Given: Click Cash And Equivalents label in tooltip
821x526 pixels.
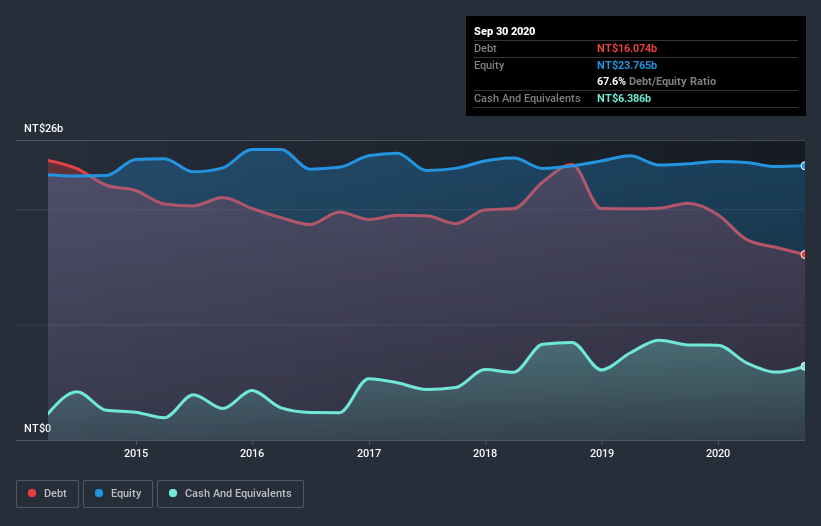Looking at the screenshot, I should 527,98.
